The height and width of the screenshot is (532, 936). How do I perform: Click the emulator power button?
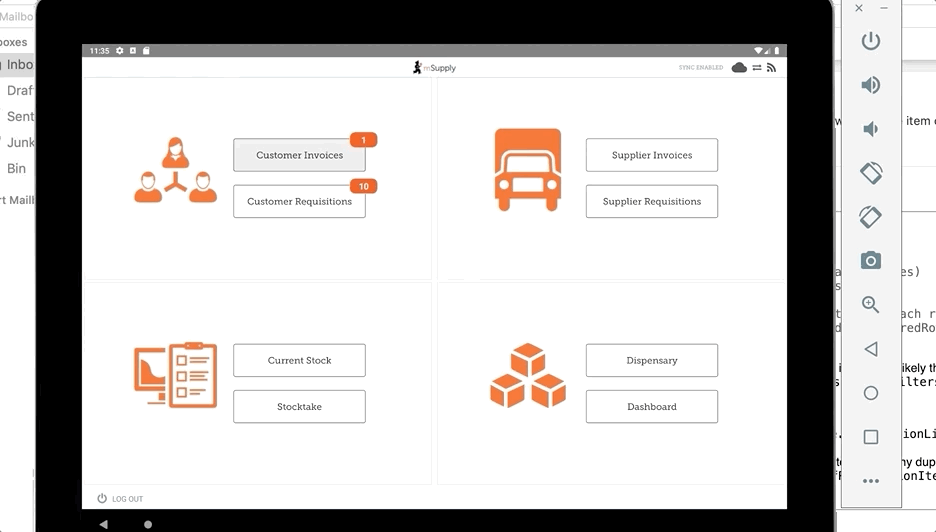871,41
